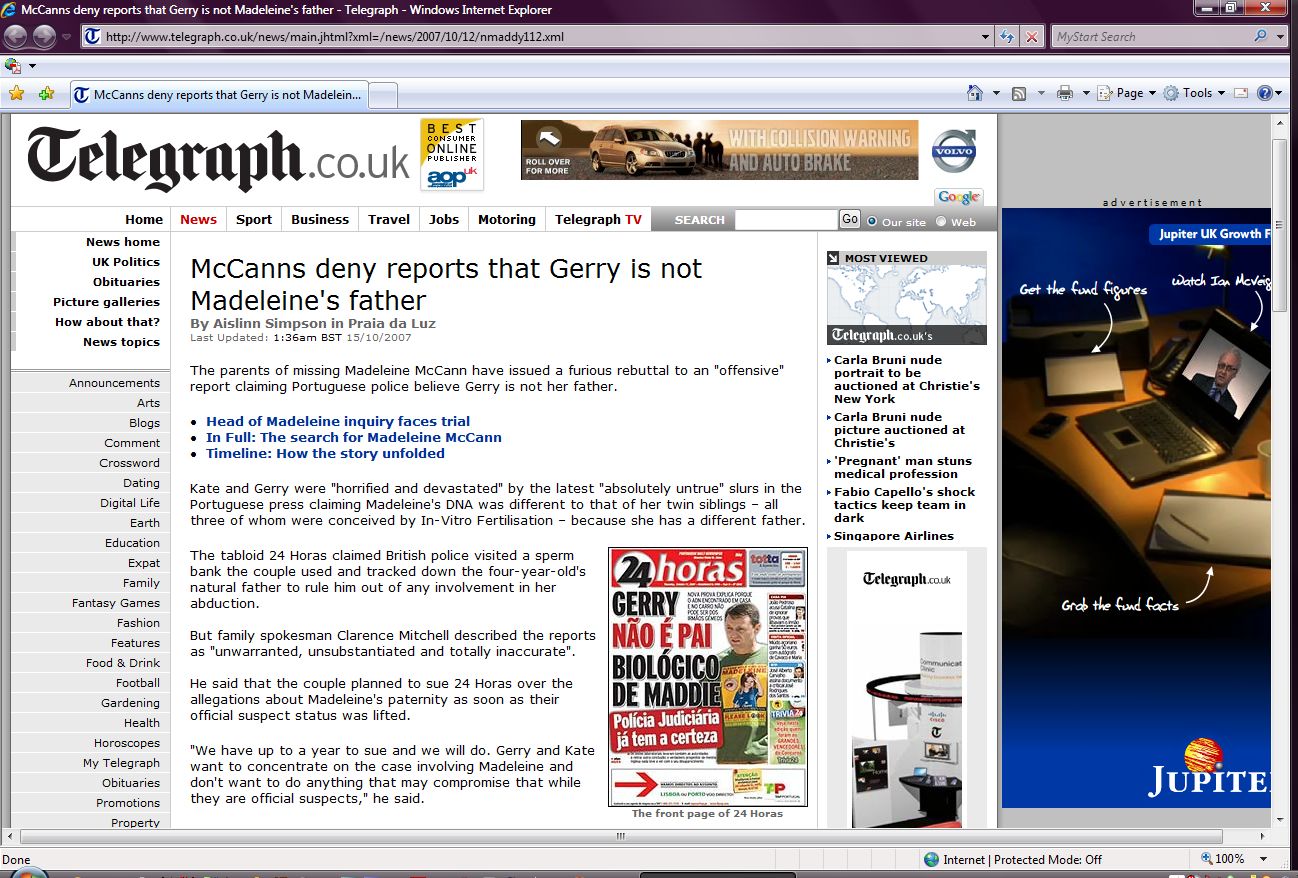
Task: Open the Business section tab
Action: pyautogui.click(x=320, y=219)
